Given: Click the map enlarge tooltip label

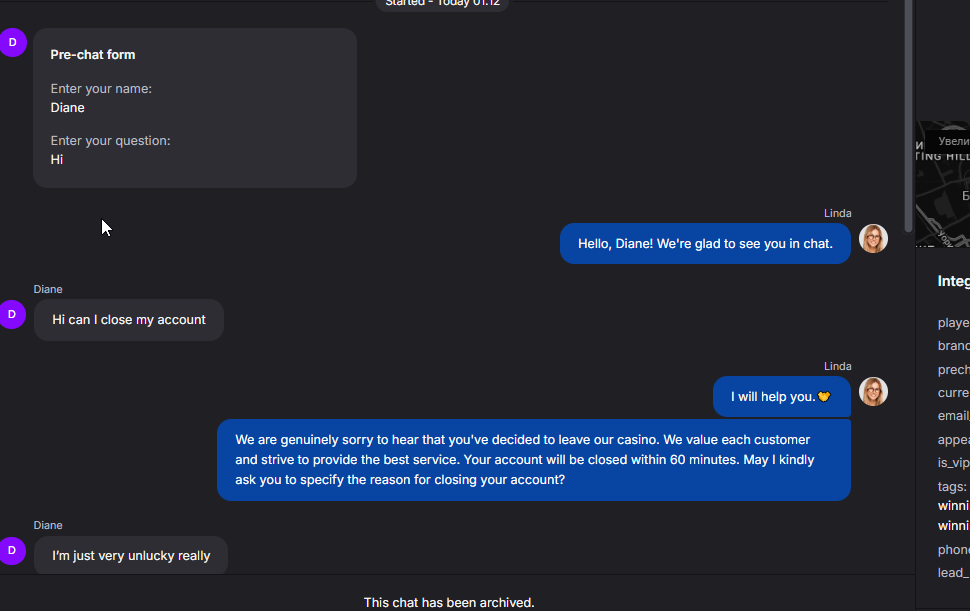Looking at the screenshot, I should pyautogui.click(x=953, y=142).
